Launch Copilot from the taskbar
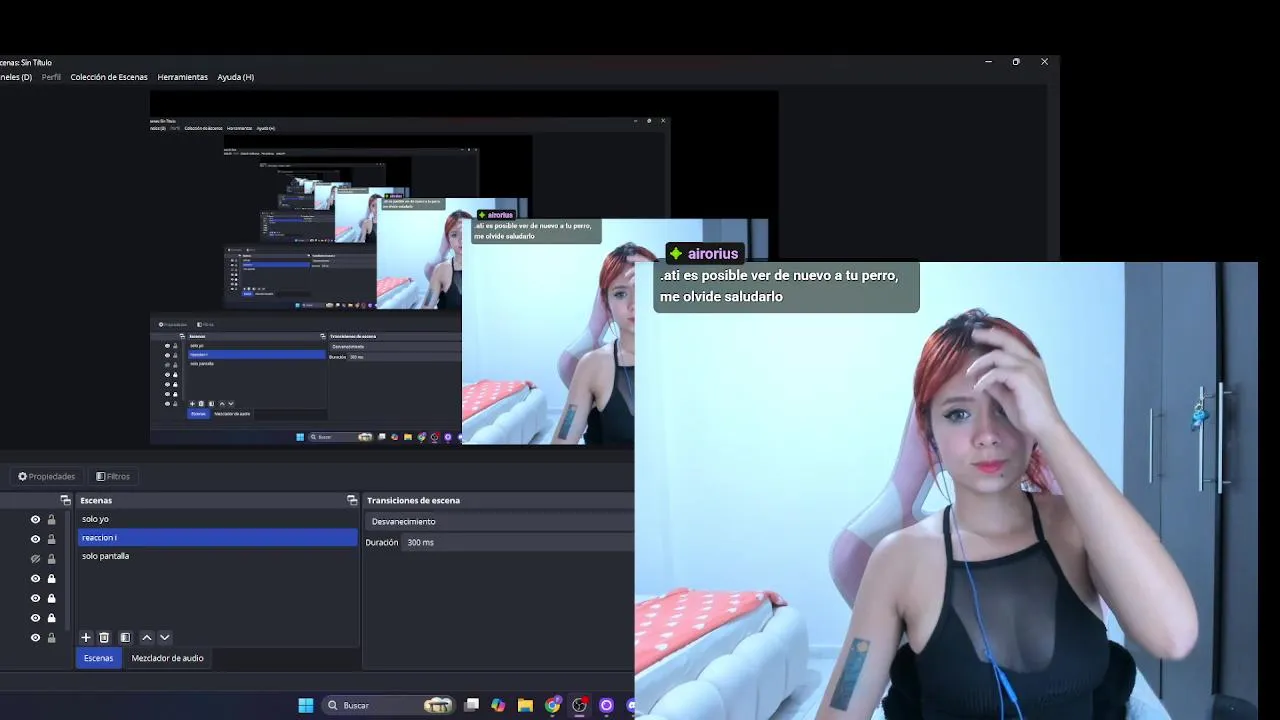The height and width of the screenshot is (720, 1280). click(498, 705)
